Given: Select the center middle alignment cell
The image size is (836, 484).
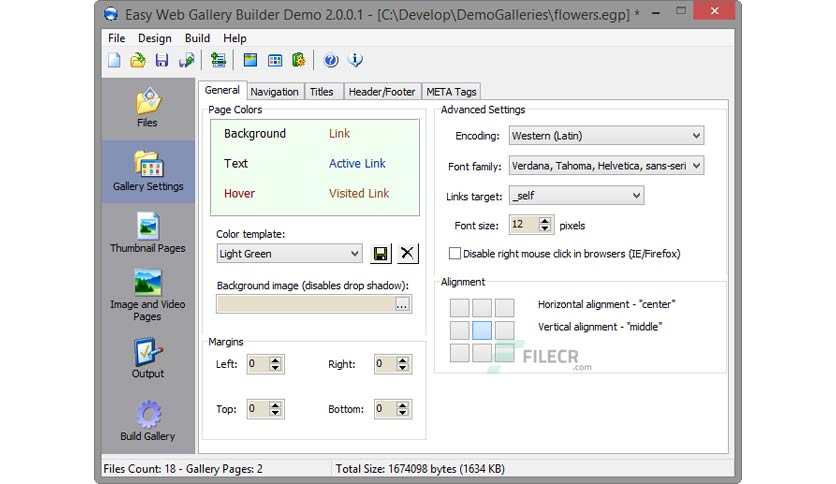Looking at the screenshot, I should tap(482, 330).
